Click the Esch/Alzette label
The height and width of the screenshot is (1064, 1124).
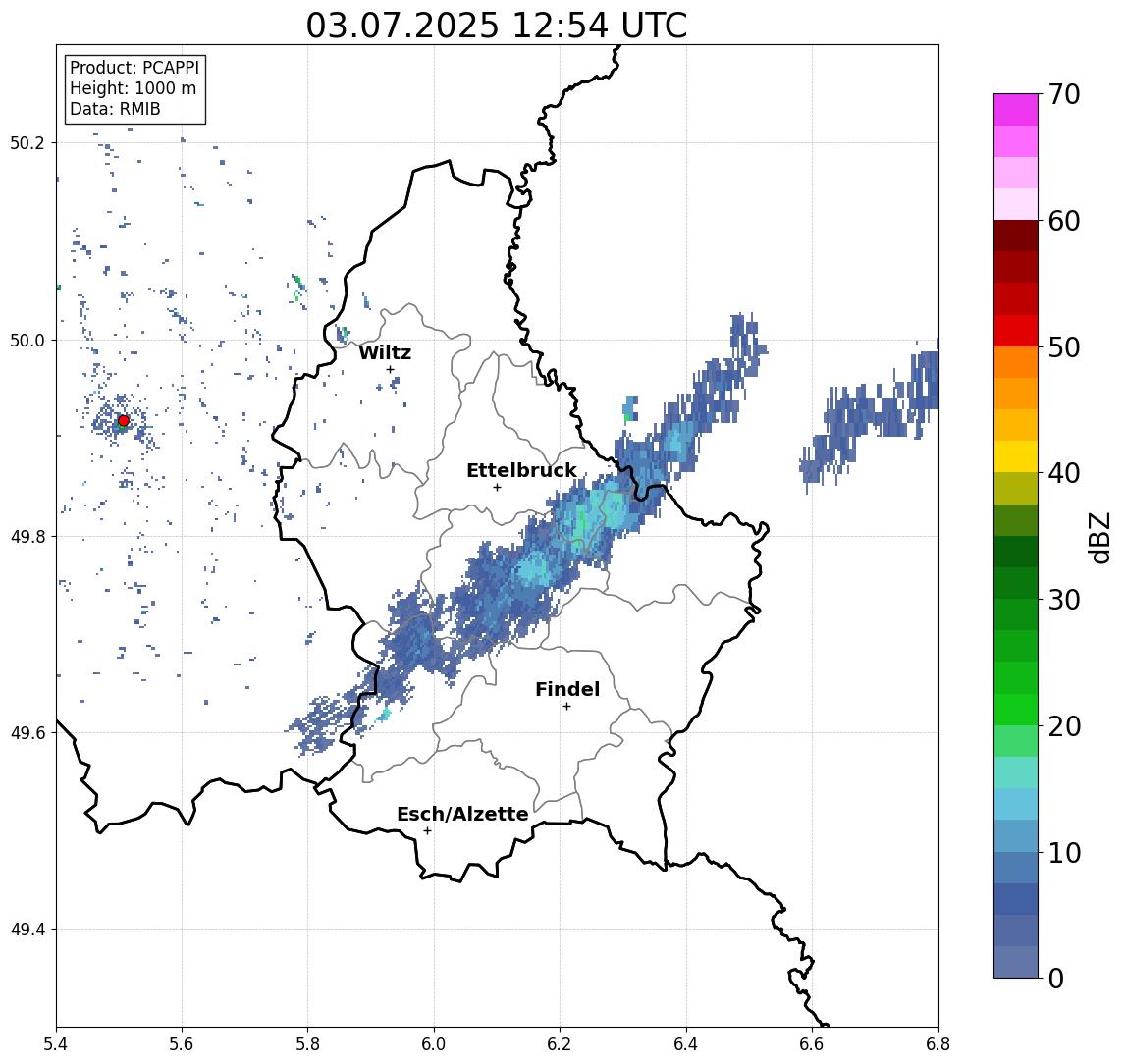click(x=462, y=814)
